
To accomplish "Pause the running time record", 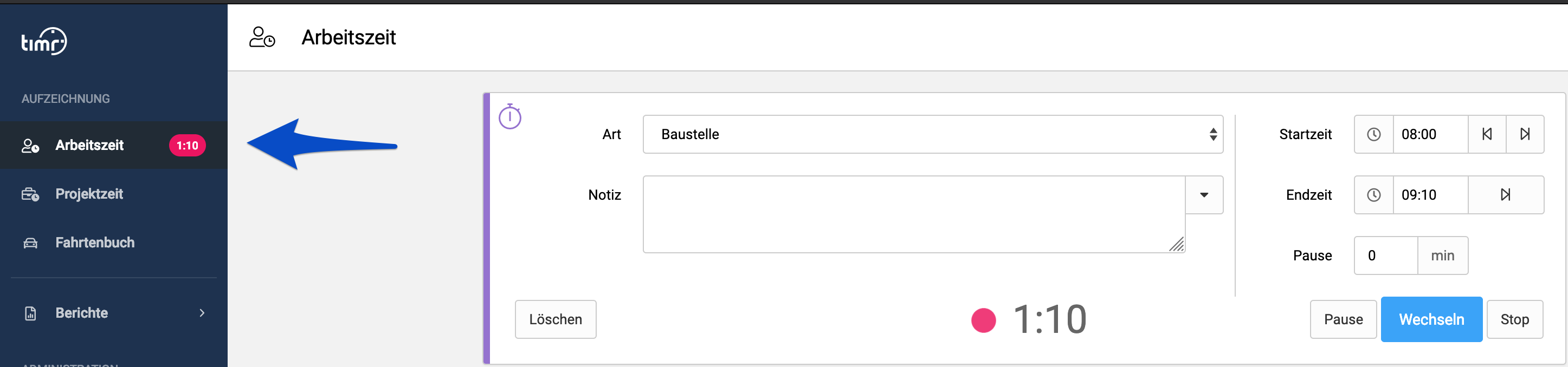I will (x=1344, y=319).
